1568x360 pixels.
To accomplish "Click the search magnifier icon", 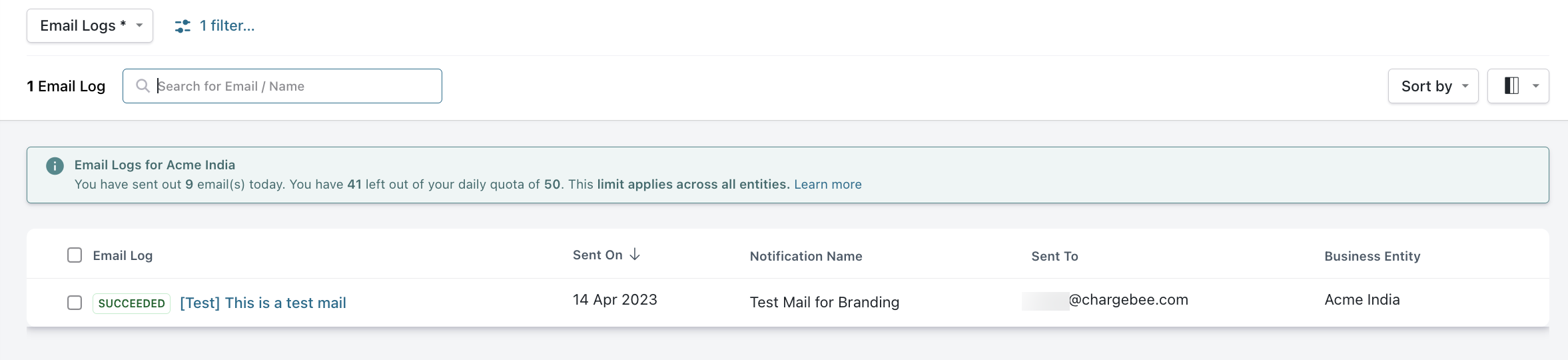I will (143, 86).
